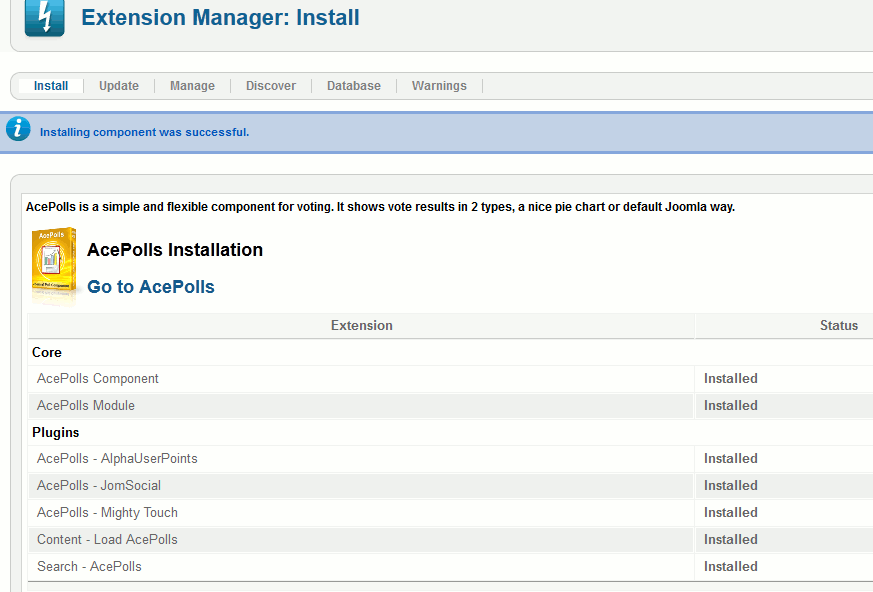Switch to the Update tab

coord(119,86)
